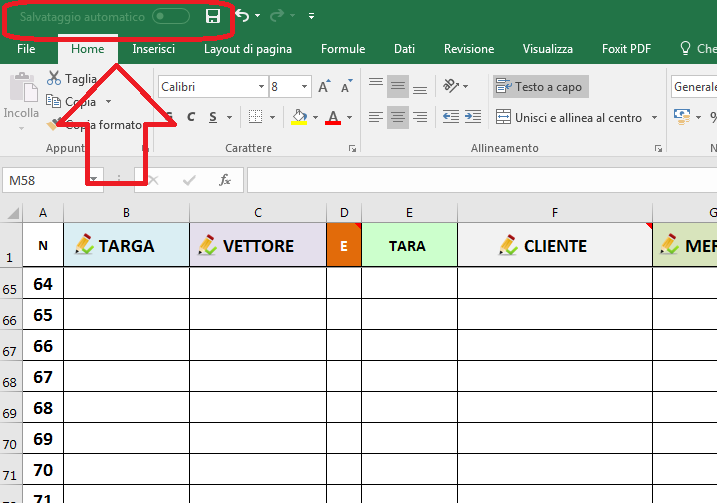Select column C header

point(258,213)
